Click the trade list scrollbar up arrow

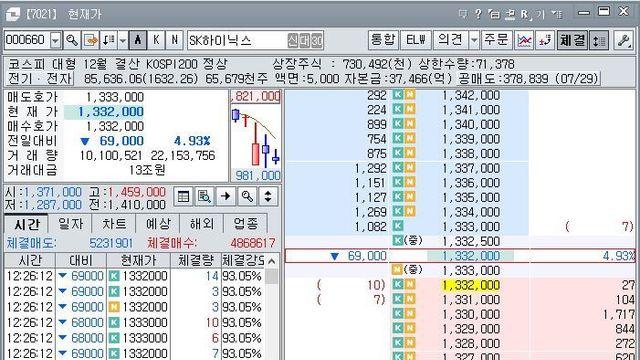(272, 261)
